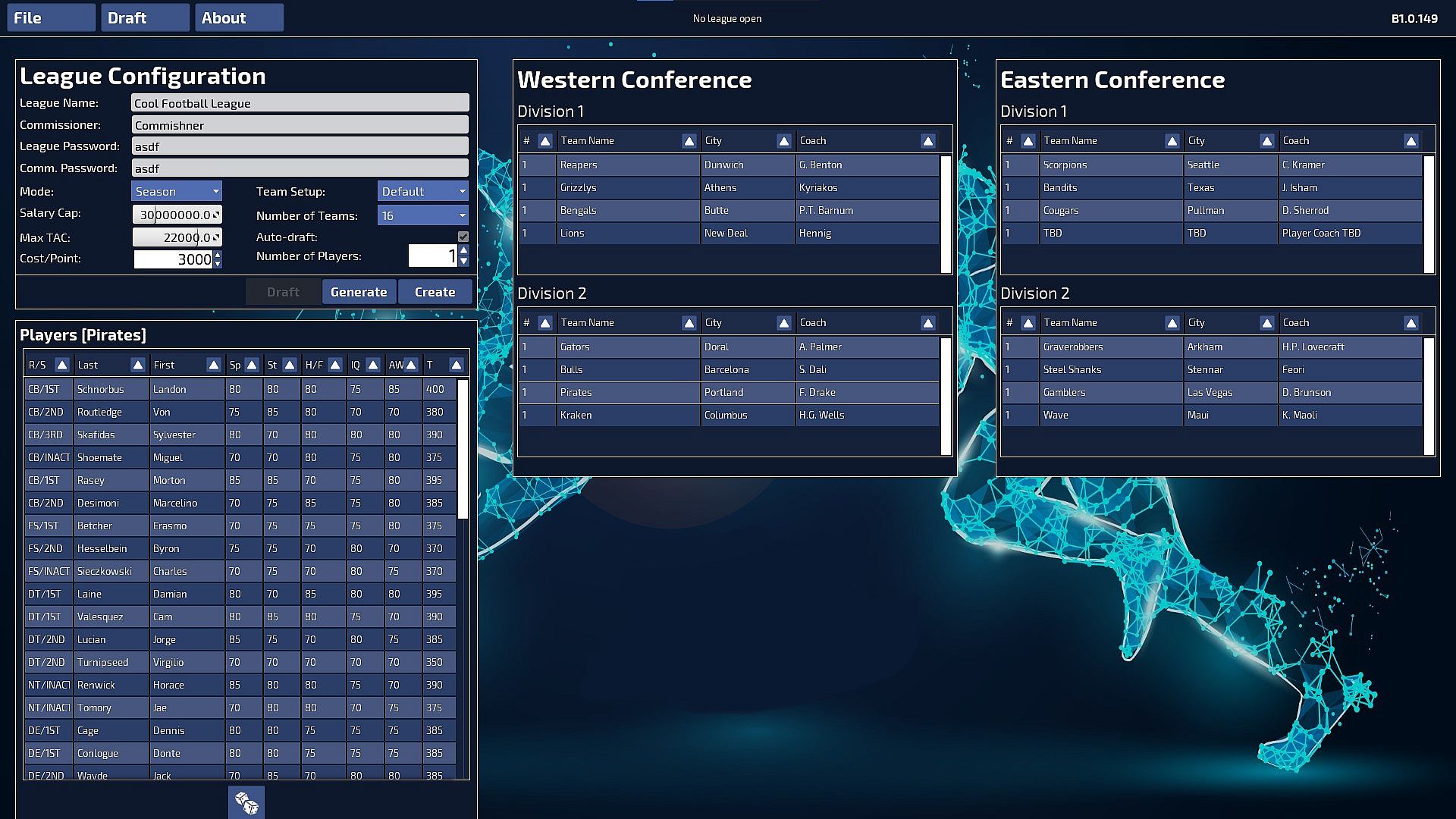Toggle the Auto-draft checkbox
Viewport: 1456px width, 819px height.
(463, 237)
